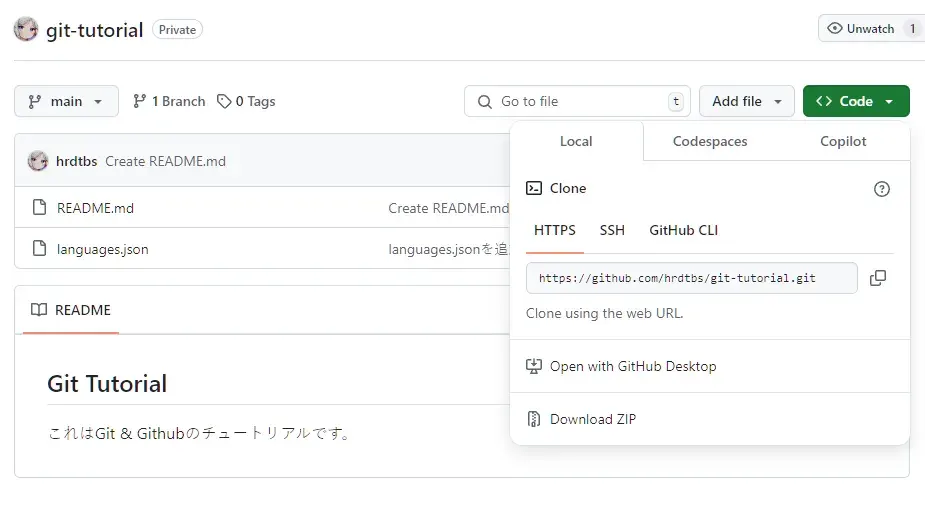The width and height of the screenshot is (925, 505).
Task: Click the Git Tutorial heading
Action: click(107, 383)
